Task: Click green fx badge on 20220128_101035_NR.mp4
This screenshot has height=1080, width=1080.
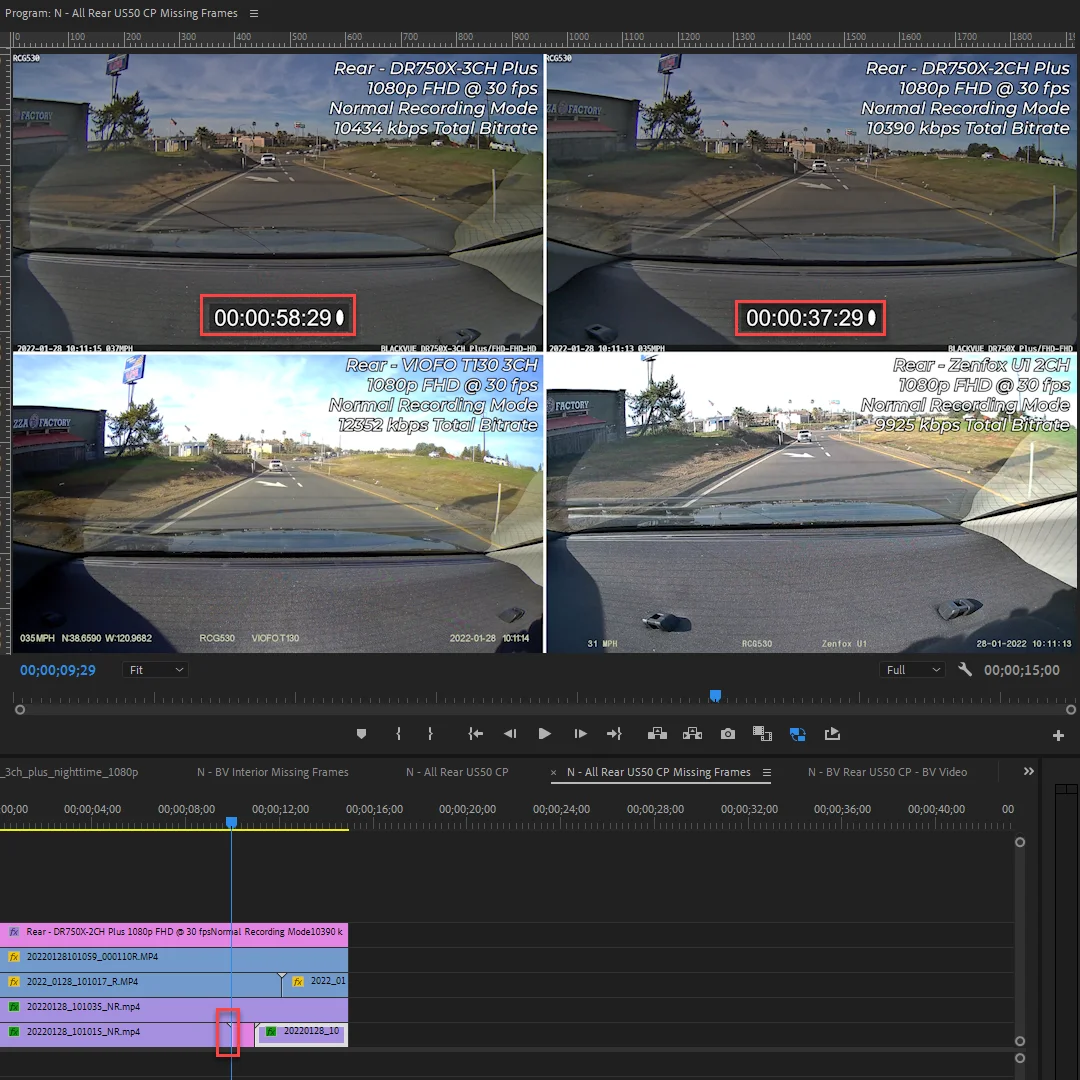Action: [14, 1007]
